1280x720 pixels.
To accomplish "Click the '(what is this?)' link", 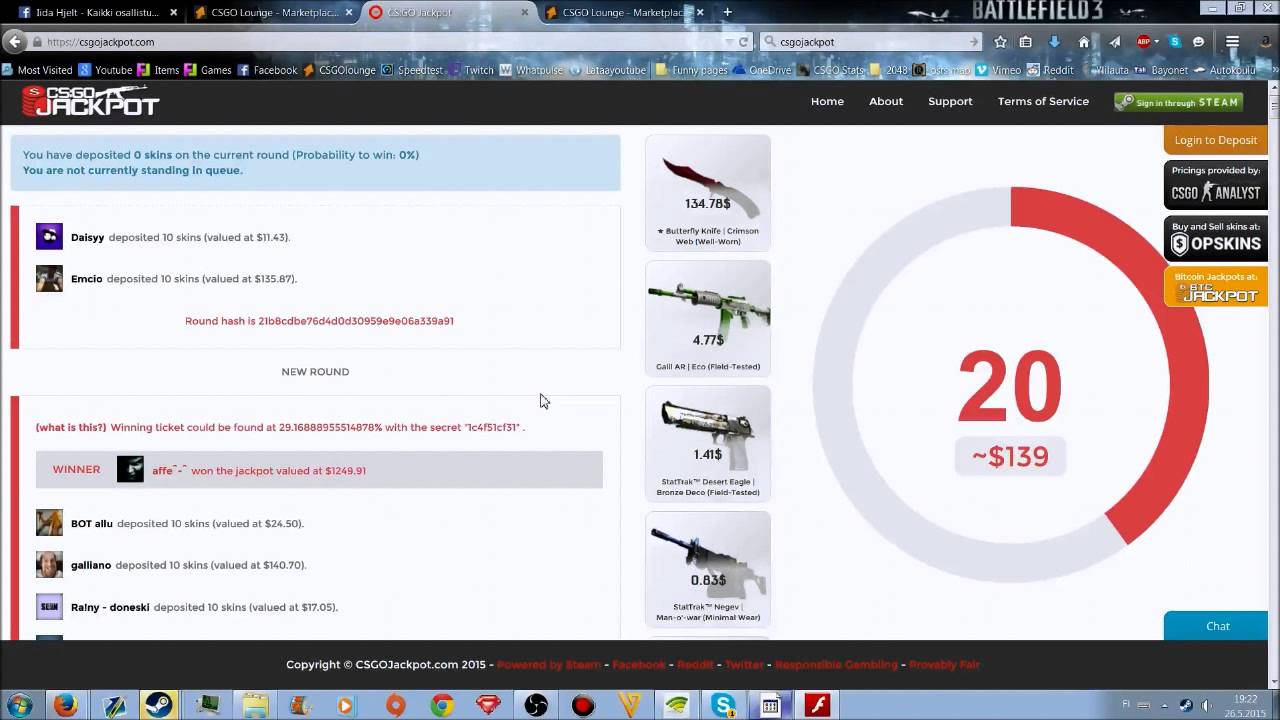I will coord(71,427).
